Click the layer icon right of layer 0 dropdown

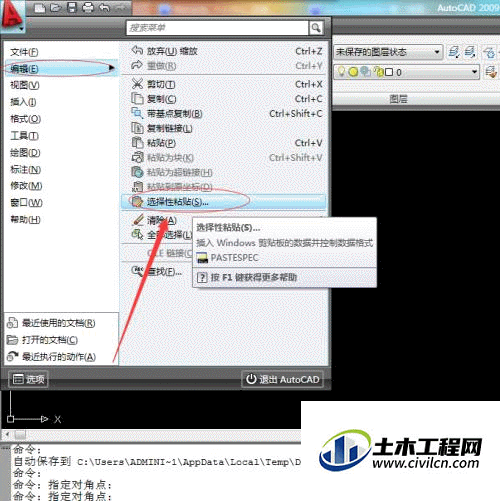click(x=491, y=72)
